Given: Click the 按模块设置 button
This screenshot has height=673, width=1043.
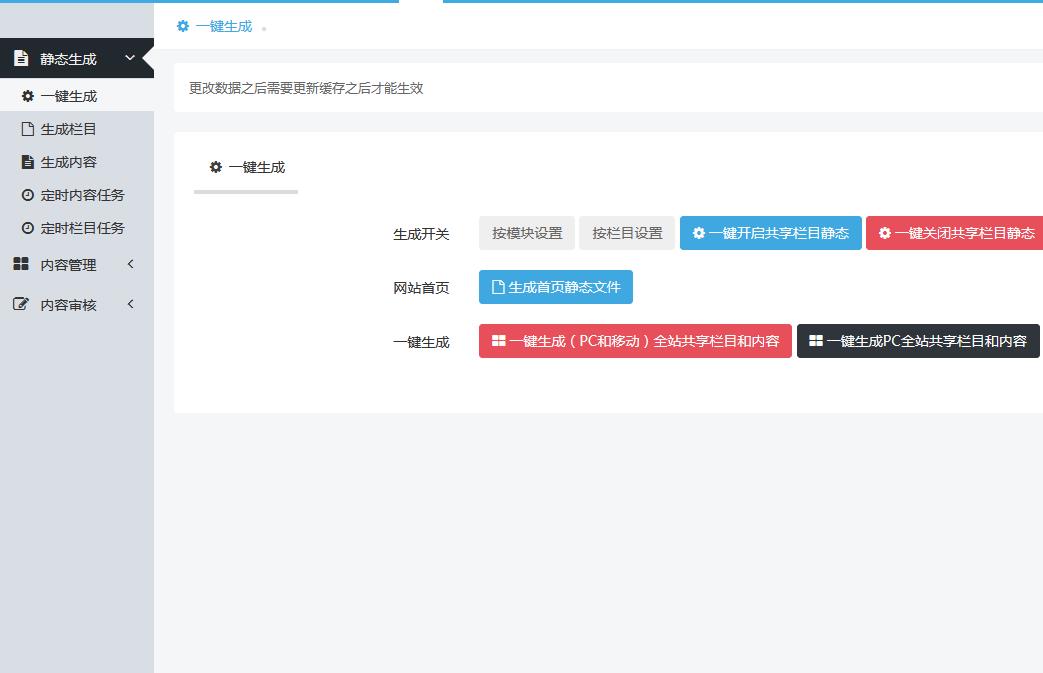Looking at the screenshot, I should (x=527, y=233).
